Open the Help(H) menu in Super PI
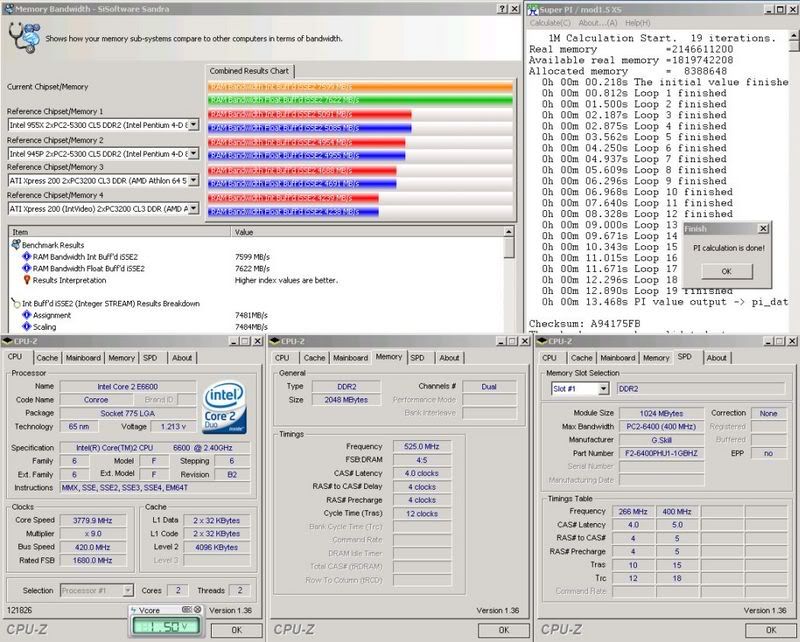The width and height of the screenshot is (800, 642). tap(637, 23)
